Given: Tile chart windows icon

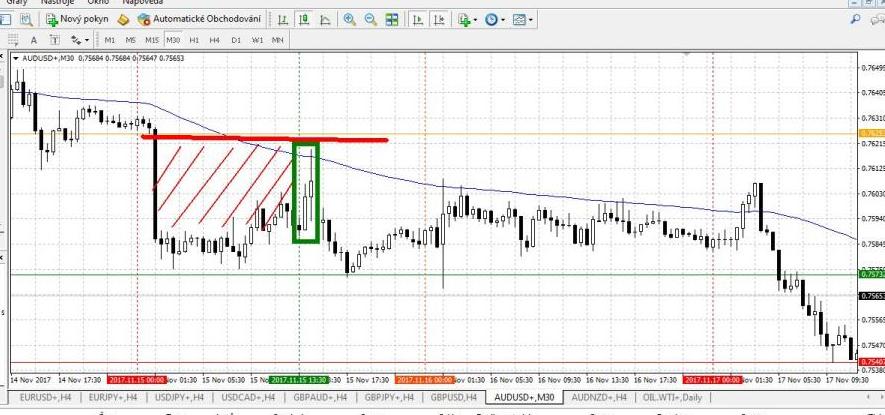Looking at the screenshot, I should tap(392, 20).
